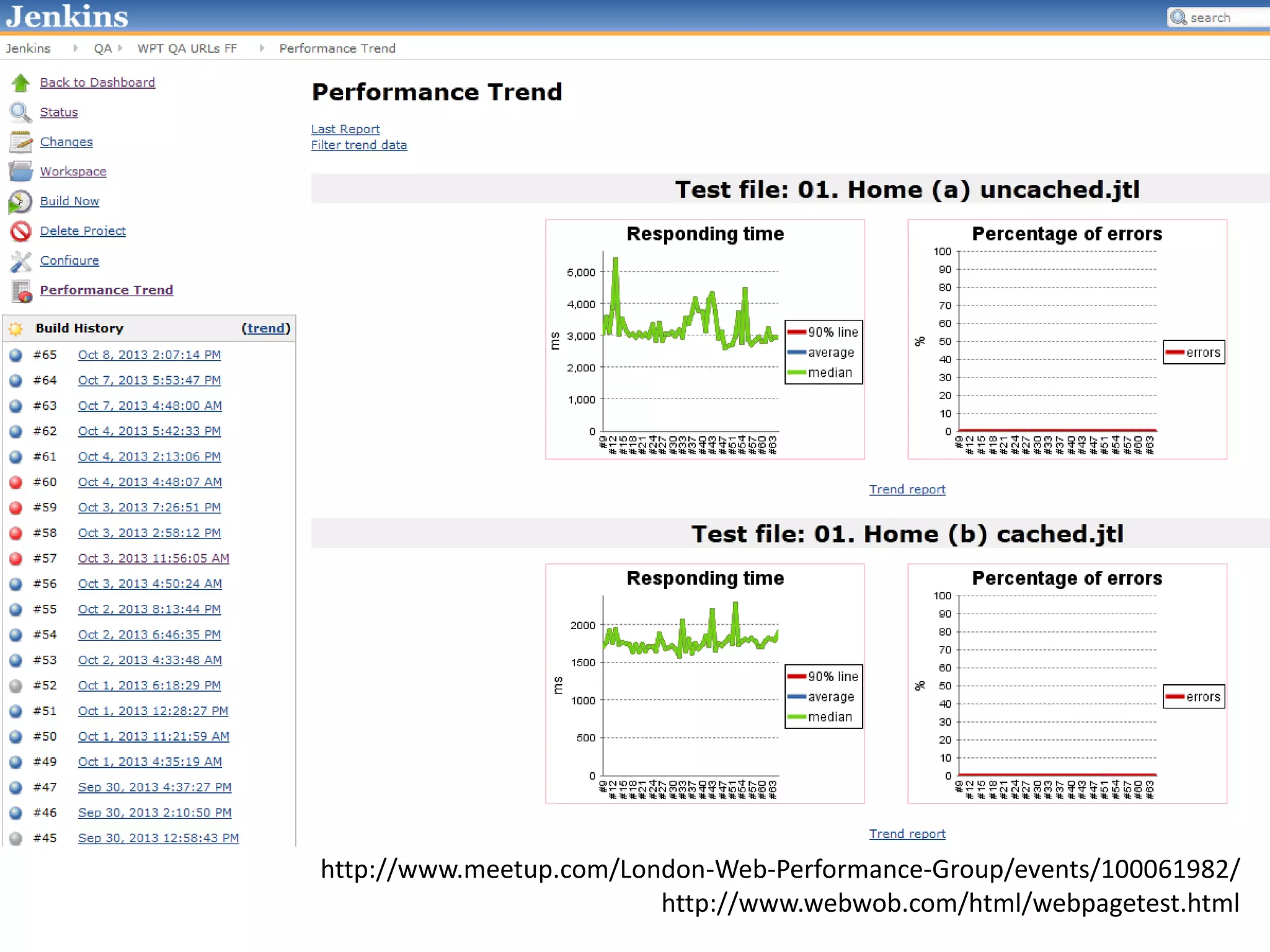Click the blue status ball for build #61
Image resolution: width=1270 pixels, height=952 pixels.
point(16,457)
